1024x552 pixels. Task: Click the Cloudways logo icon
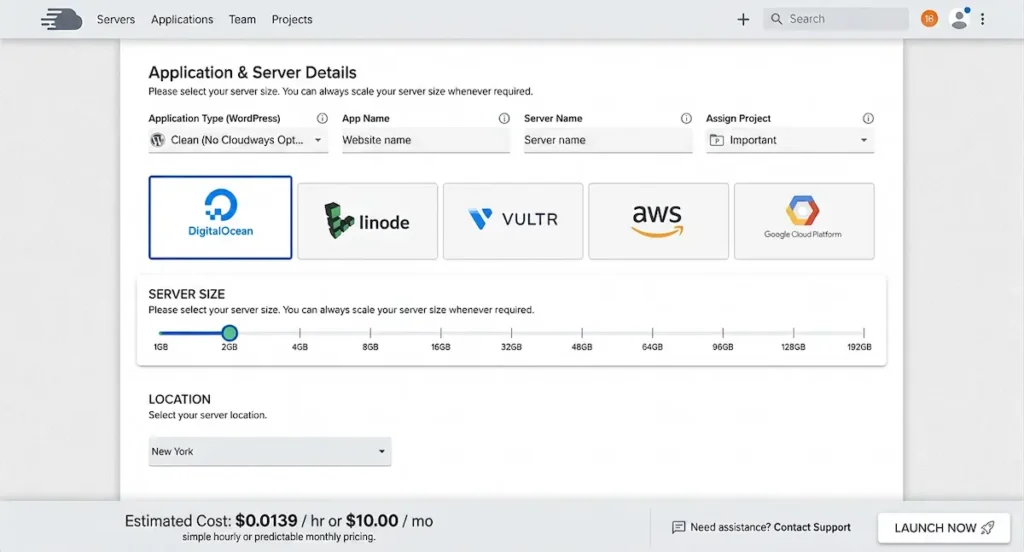61,20
